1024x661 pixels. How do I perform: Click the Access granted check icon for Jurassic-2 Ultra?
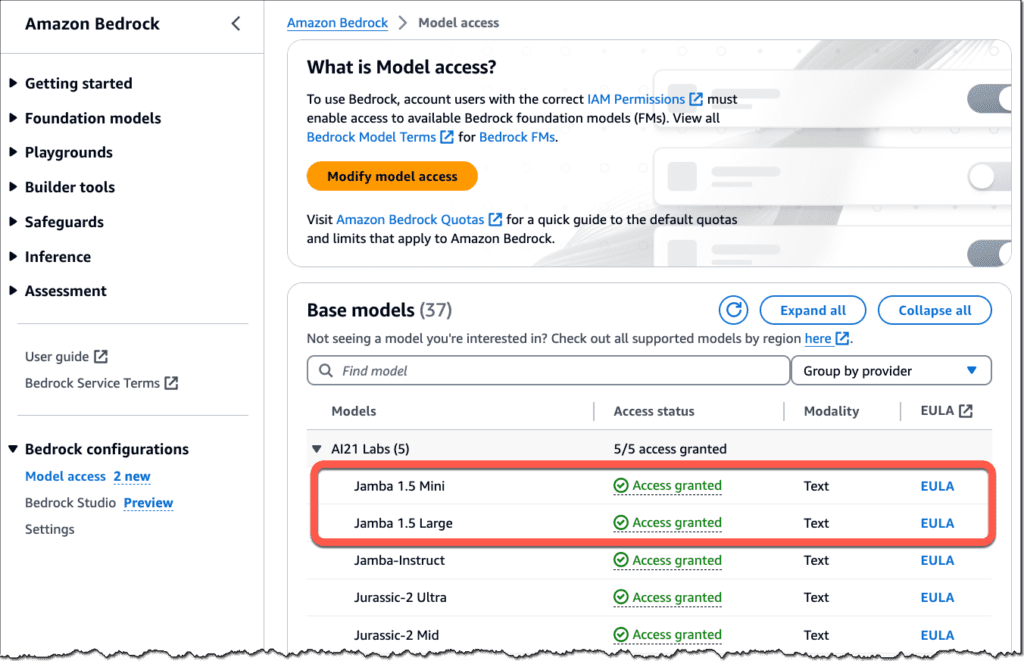pos(620,597)
